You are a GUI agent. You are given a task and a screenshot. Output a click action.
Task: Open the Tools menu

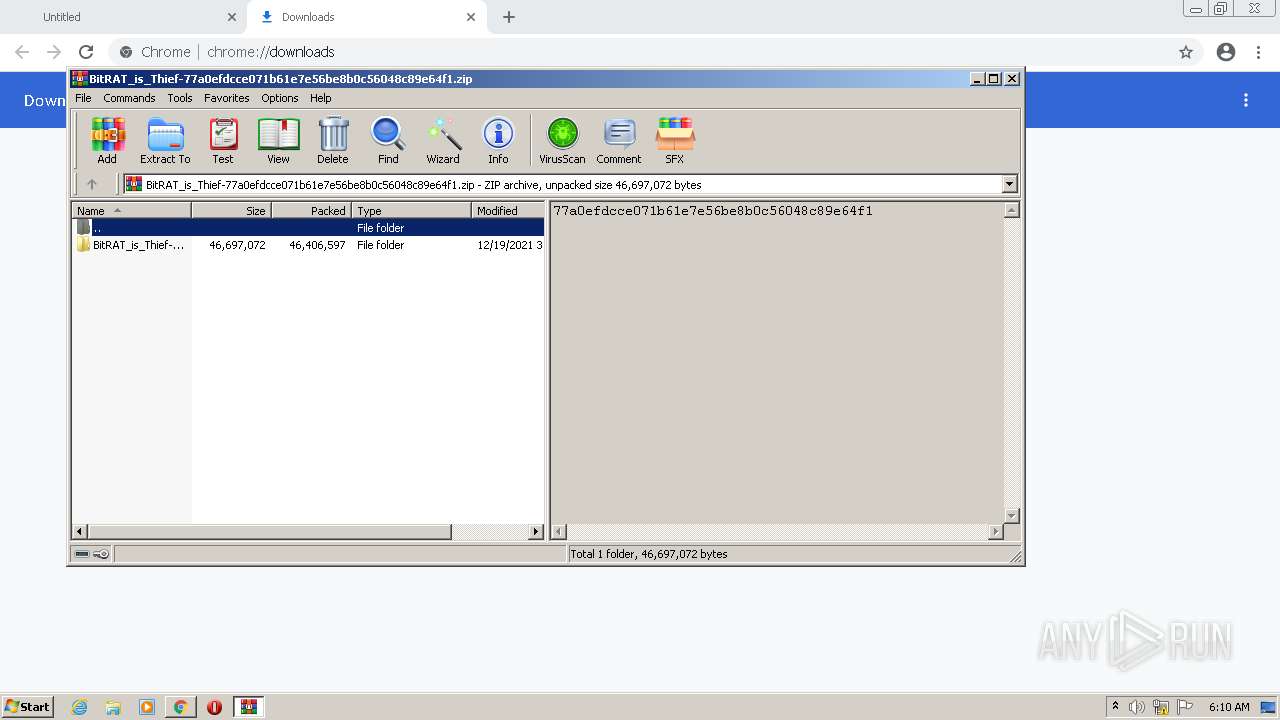pyautogui.click(x=180, y=98)
